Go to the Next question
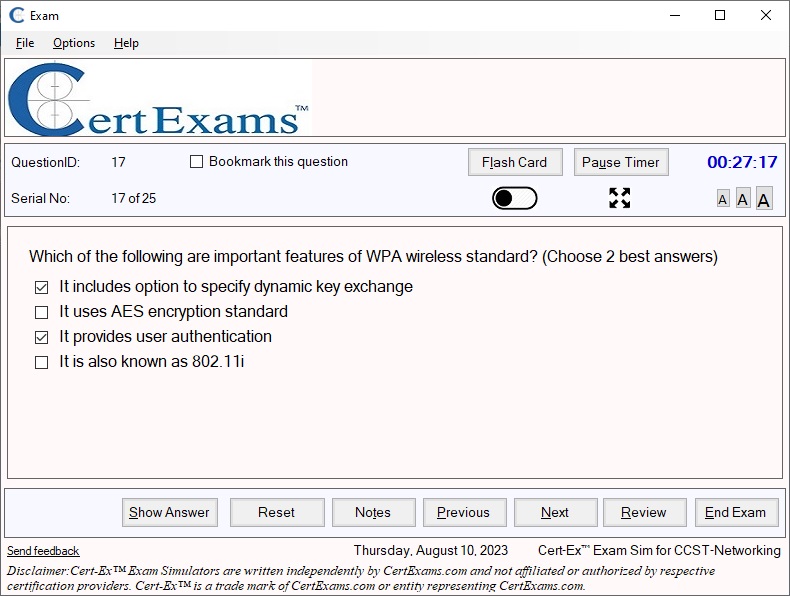Image resolution: width=790 pixels, height=596 pixels. pos(555,512)
